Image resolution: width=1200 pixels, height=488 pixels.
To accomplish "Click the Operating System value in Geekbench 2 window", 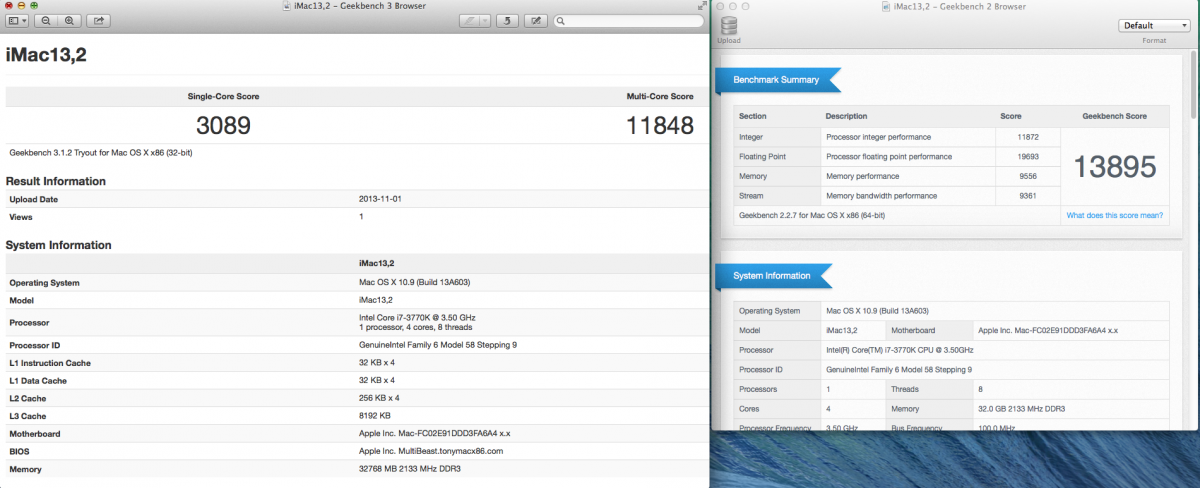I will (875, 311).
